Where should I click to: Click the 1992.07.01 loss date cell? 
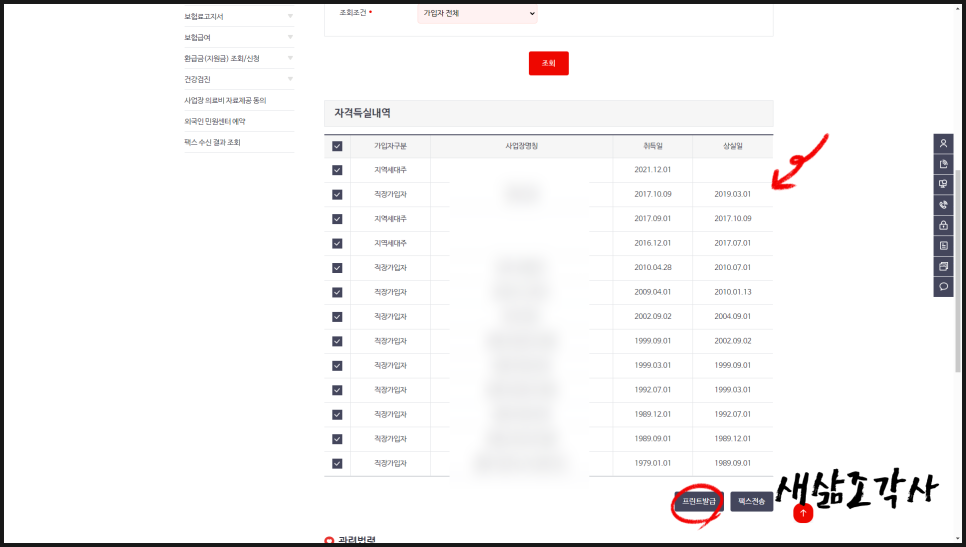[733, 414]
